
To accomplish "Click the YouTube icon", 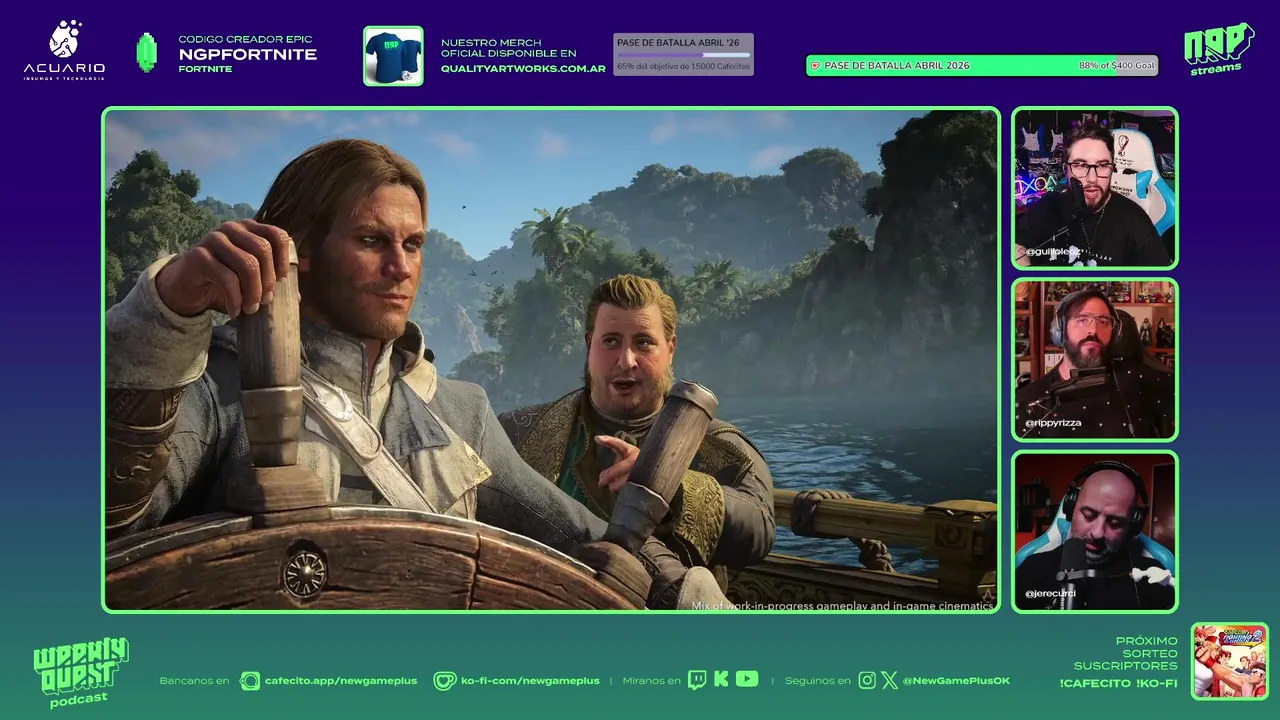I will pyautogui.click(x=747, y=679).
